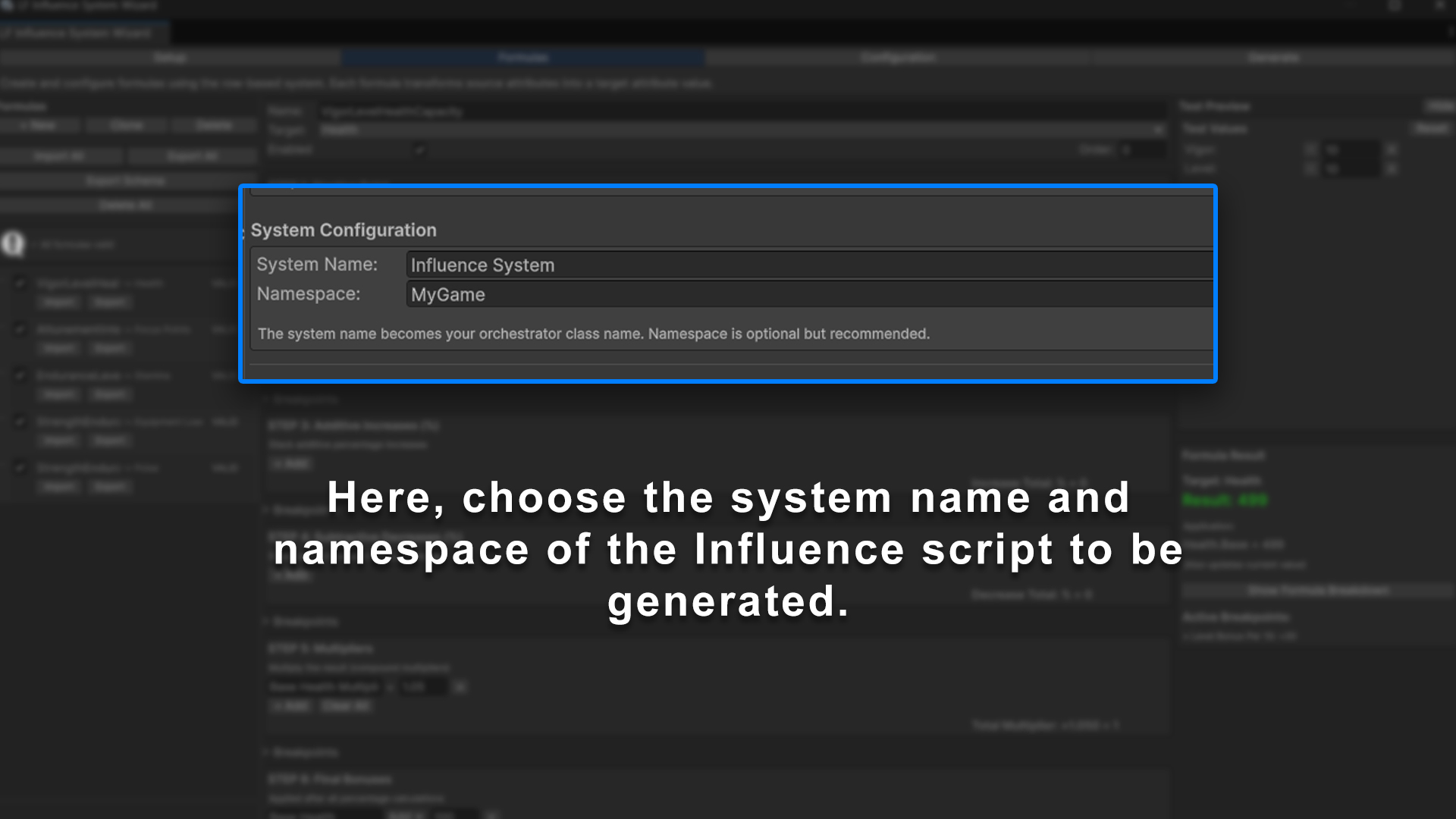Open the Generate tab
The height and width of the screenshot is (819, 1456).
click(x=1274, y=58)
